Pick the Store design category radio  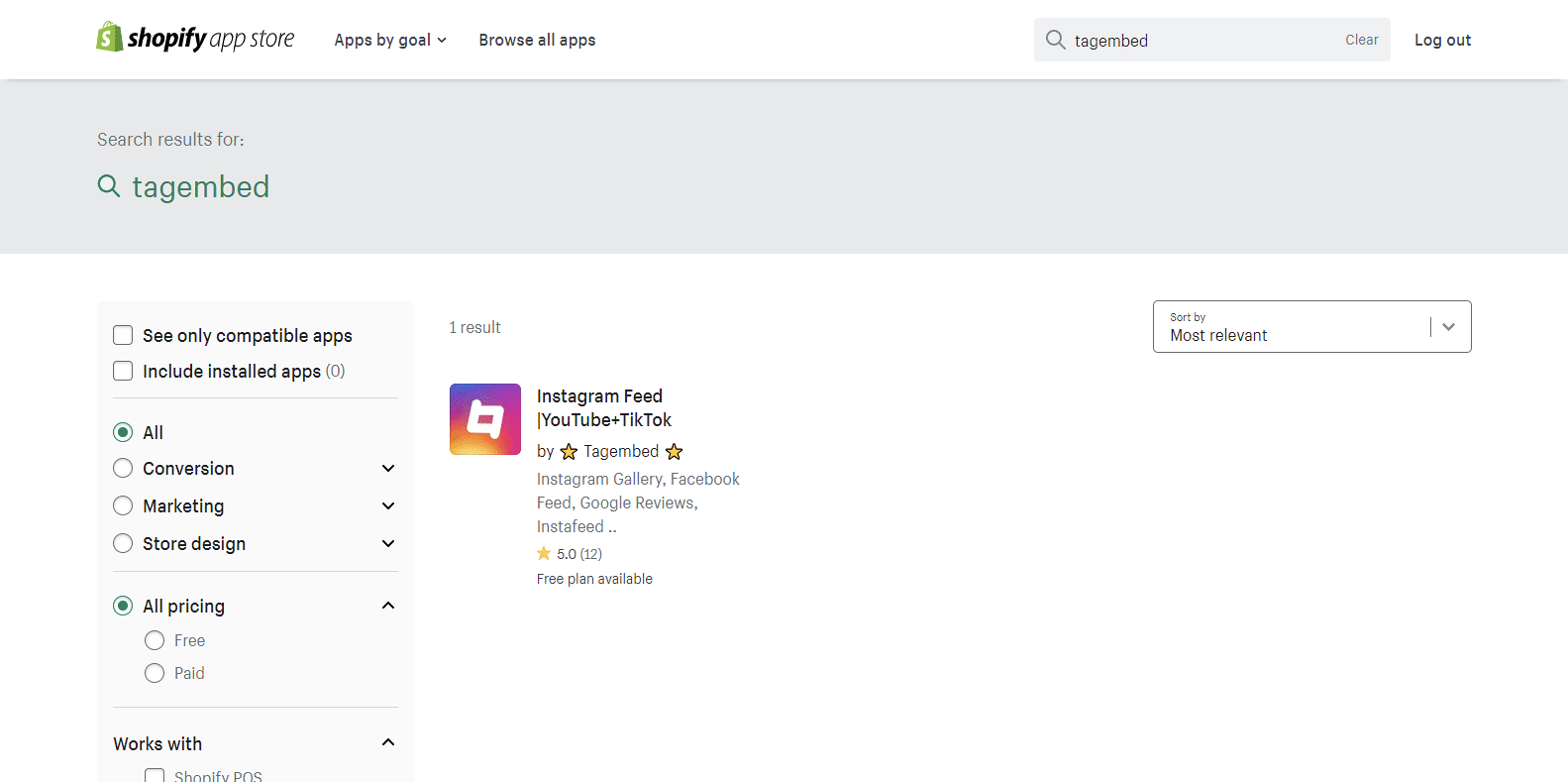coord(123,543)
